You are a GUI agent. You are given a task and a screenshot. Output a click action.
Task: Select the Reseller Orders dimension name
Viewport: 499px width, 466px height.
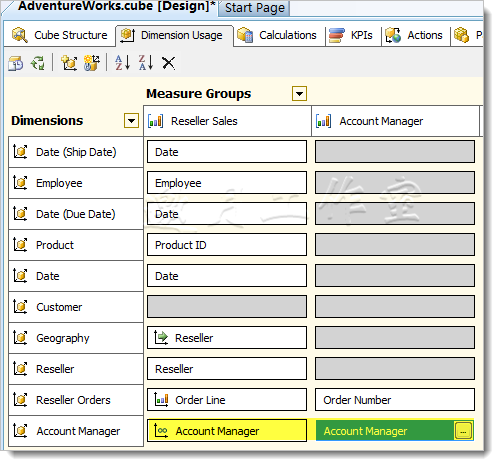[x=73, y=400]
